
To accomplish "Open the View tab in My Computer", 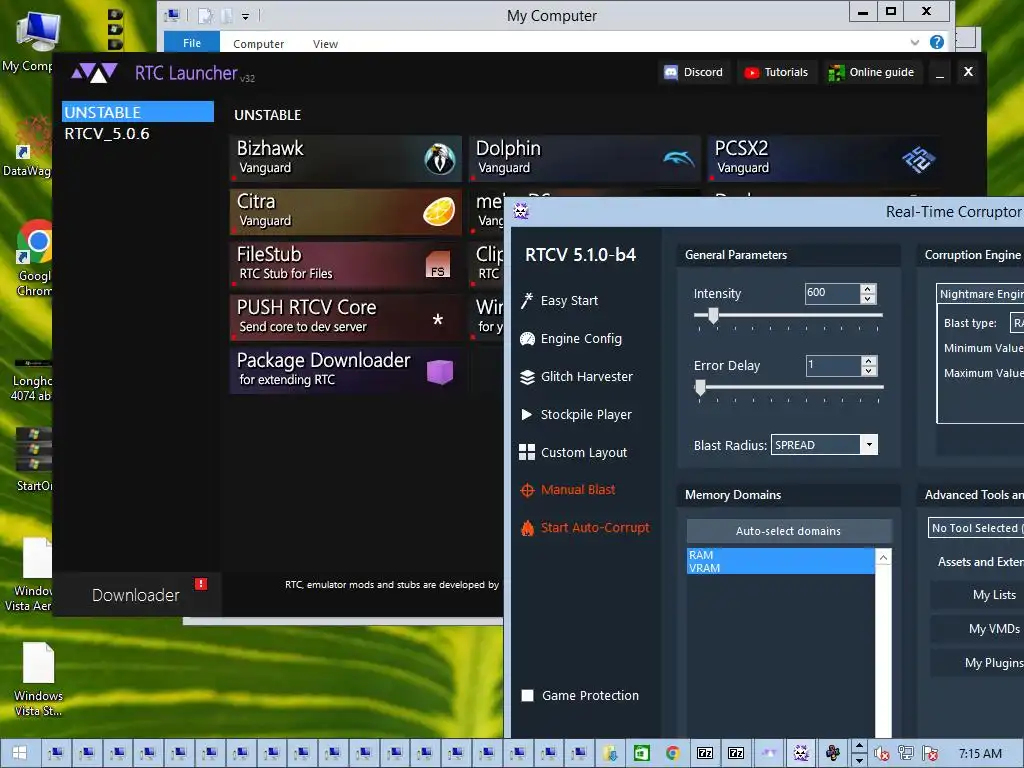I will [325, 44].
